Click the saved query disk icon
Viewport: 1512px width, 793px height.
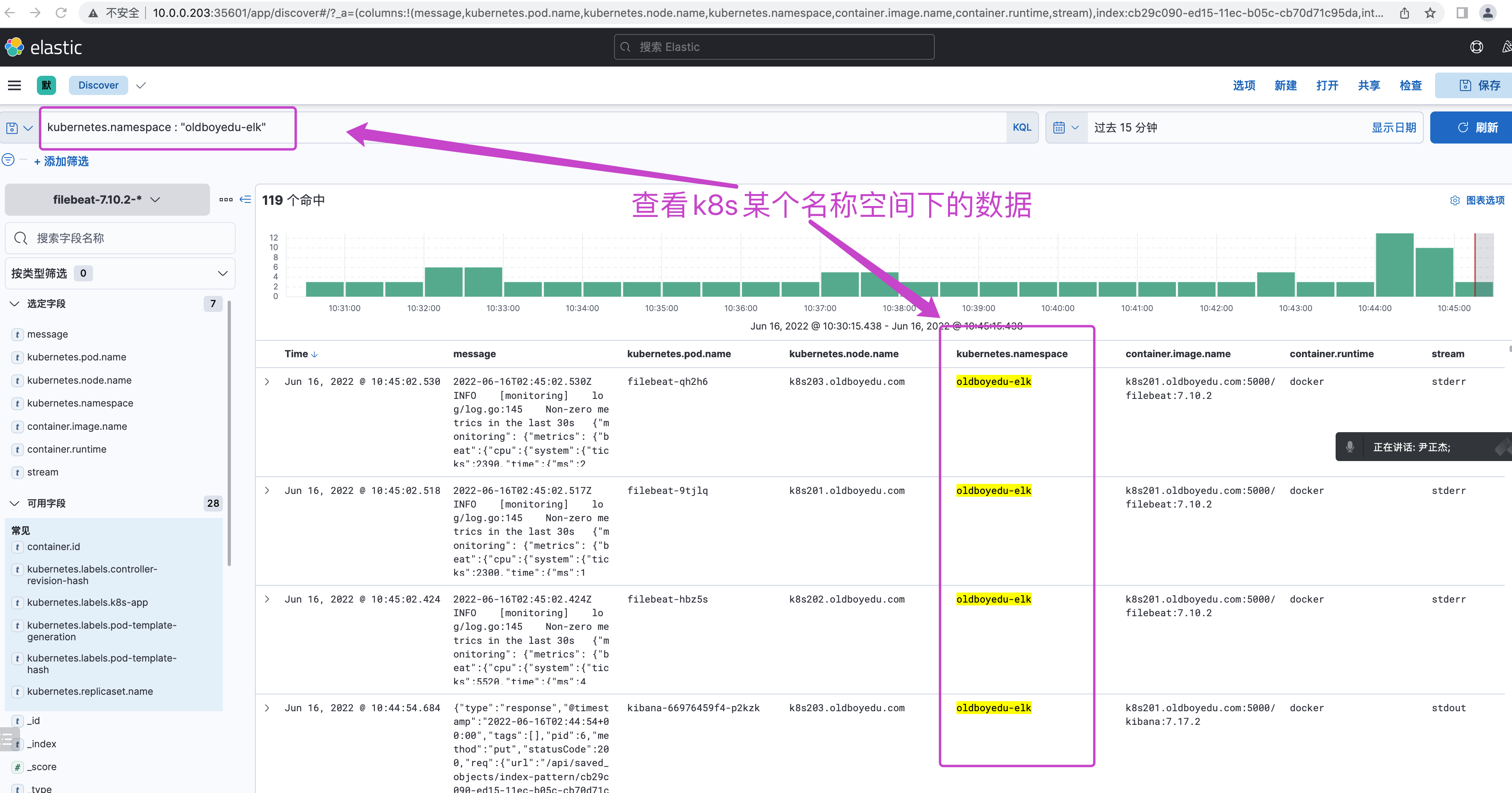coord(12,128)
